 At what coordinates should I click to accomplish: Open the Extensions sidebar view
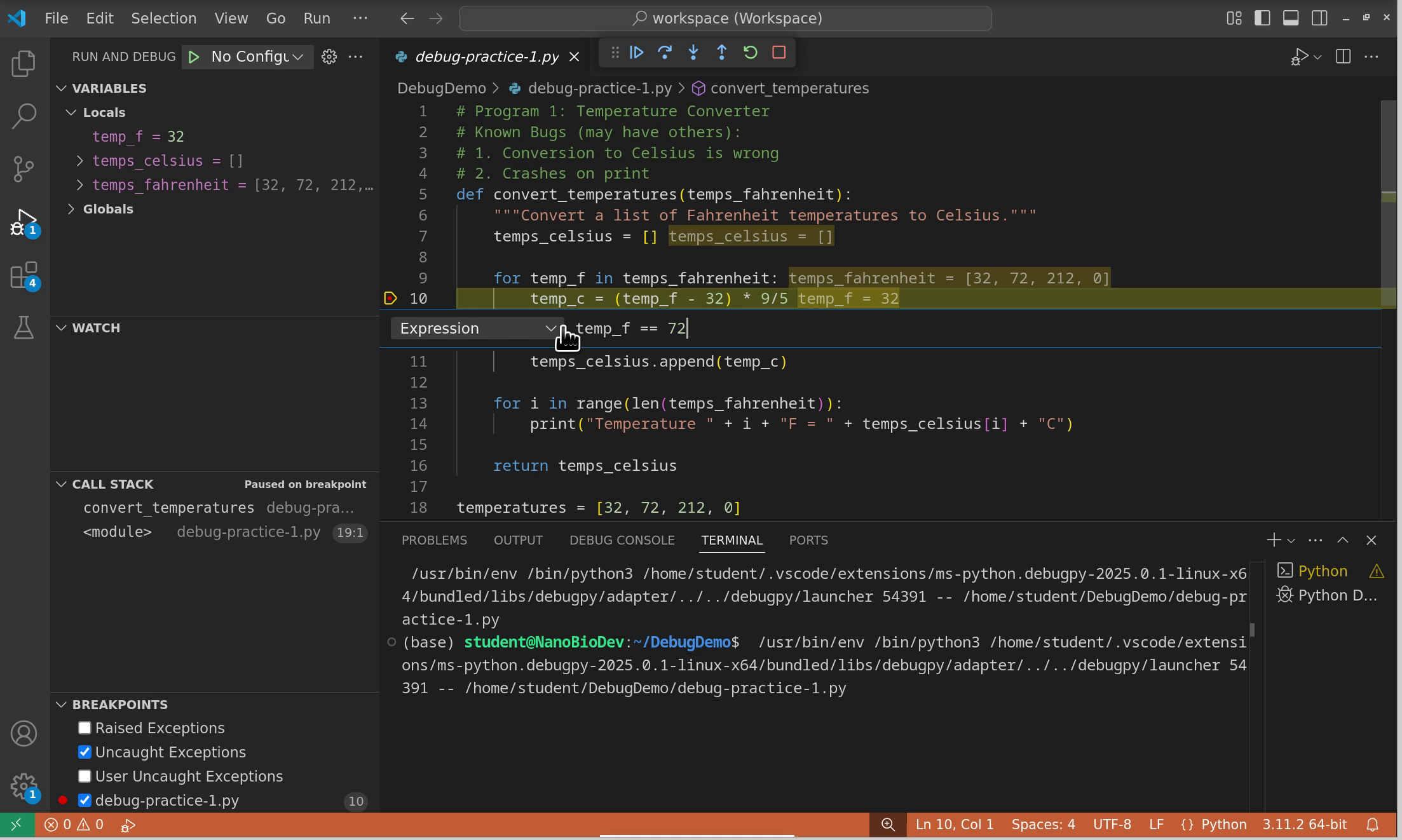[24, 276]
